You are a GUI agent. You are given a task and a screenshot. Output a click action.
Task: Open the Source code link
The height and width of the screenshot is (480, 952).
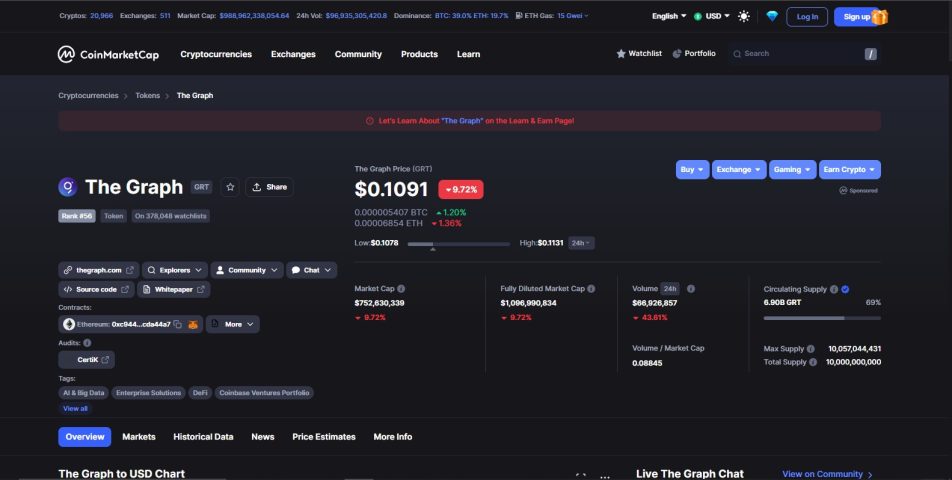click(97, 289)
